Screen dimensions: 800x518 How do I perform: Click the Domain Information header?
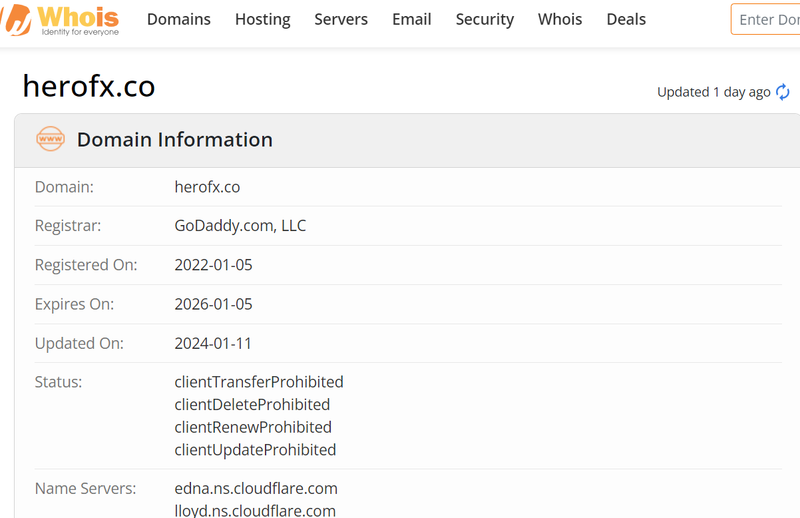[x=174, y=139]
